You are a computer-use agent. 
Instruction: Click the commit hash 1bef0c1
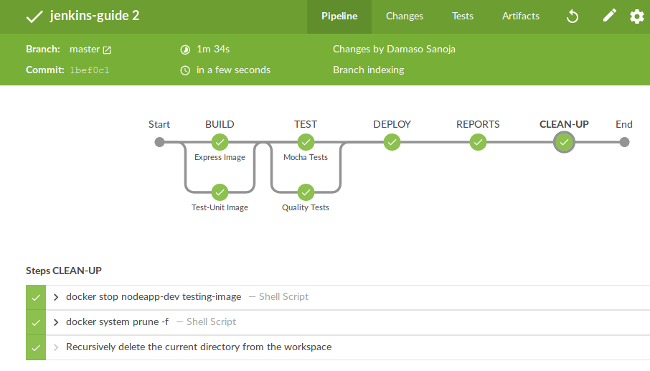point(90,70)
